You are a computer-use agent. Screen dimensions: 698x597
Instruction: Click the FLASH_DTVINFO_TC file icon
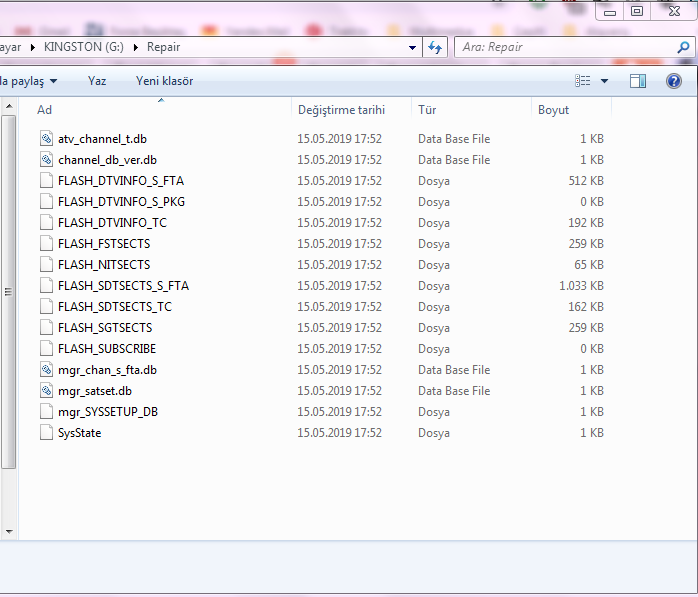pyautogui.click(x=46, y=222)
